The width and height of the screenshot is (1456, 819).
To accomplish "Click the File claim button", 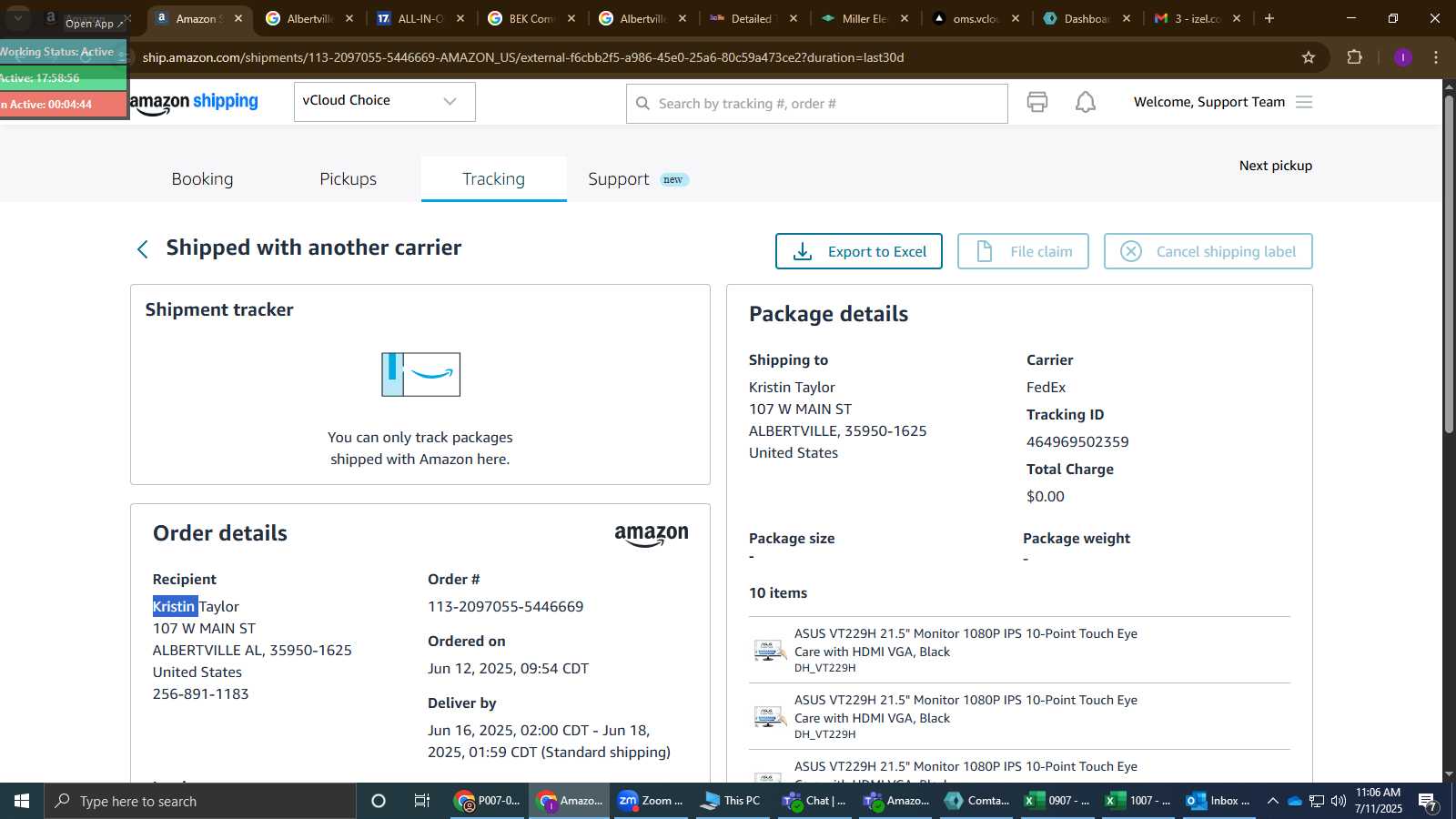I will [x=1023, y=251].
